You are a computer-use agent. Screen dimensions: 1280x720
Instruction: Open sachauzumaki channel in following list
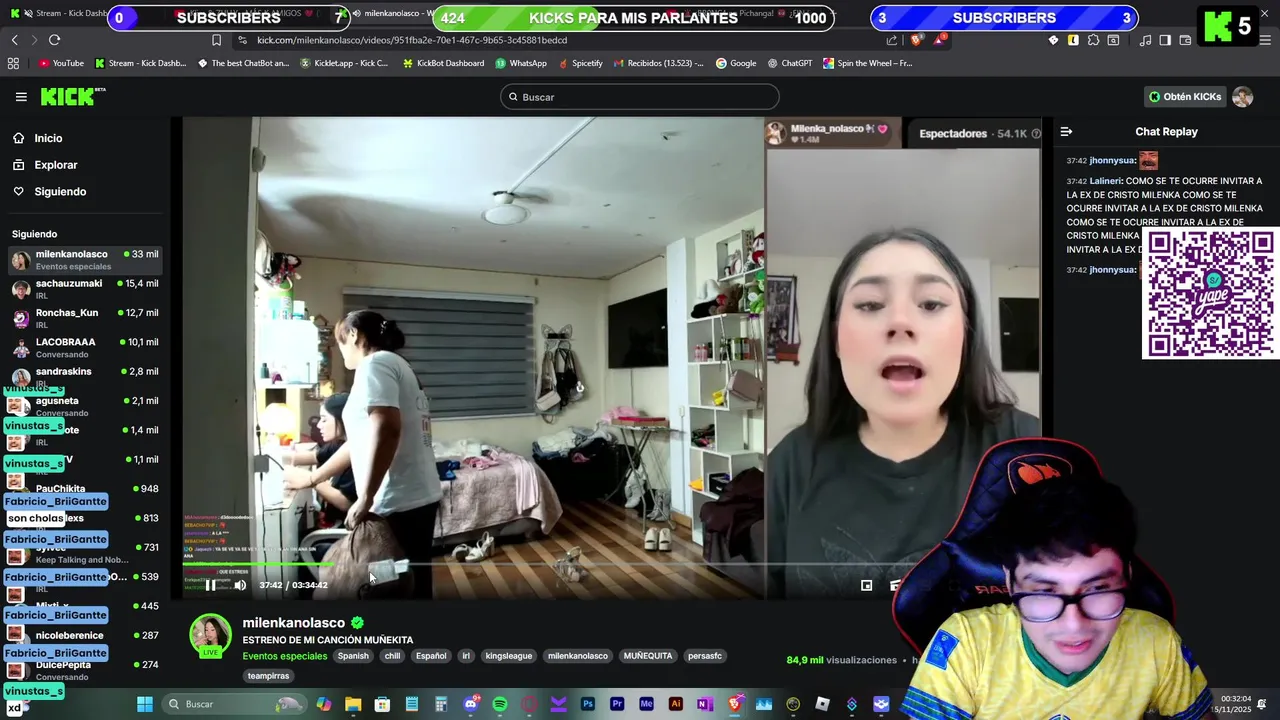[85, 289]
